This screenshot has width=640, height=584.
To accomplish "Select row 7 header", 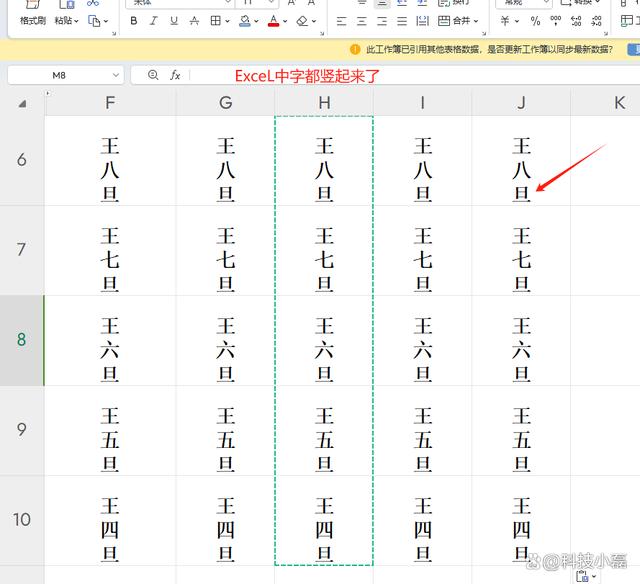I will (x=22, y=250).
